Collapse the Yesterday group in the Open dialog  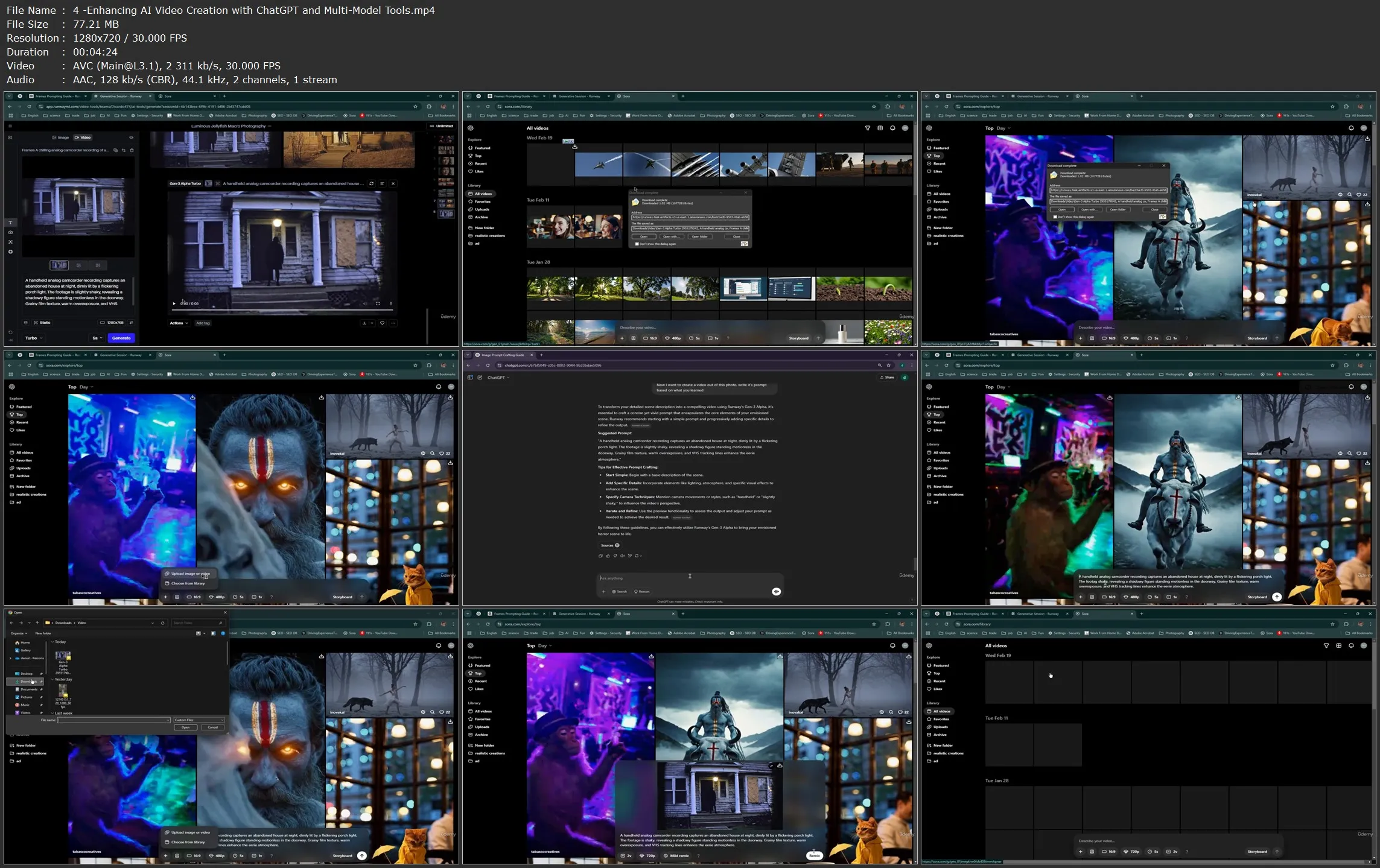[52, 679]
